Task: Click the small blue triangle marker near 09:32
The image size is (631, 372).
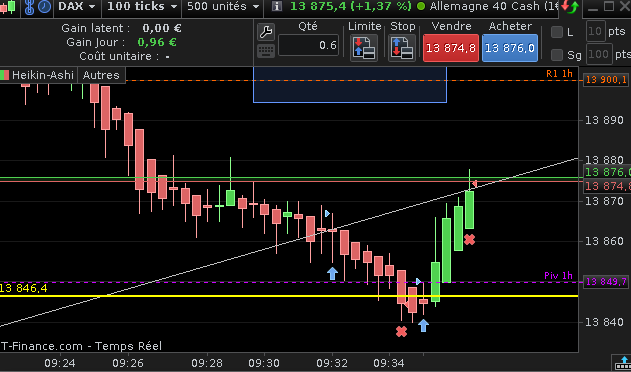Action: [x=327, y=213]
